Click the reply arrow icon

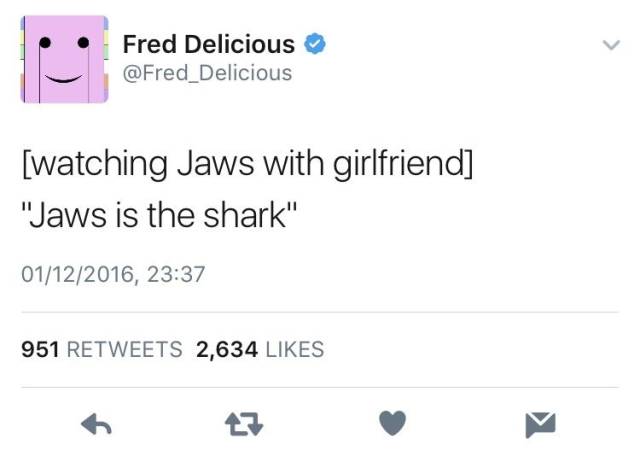(95, 425)
